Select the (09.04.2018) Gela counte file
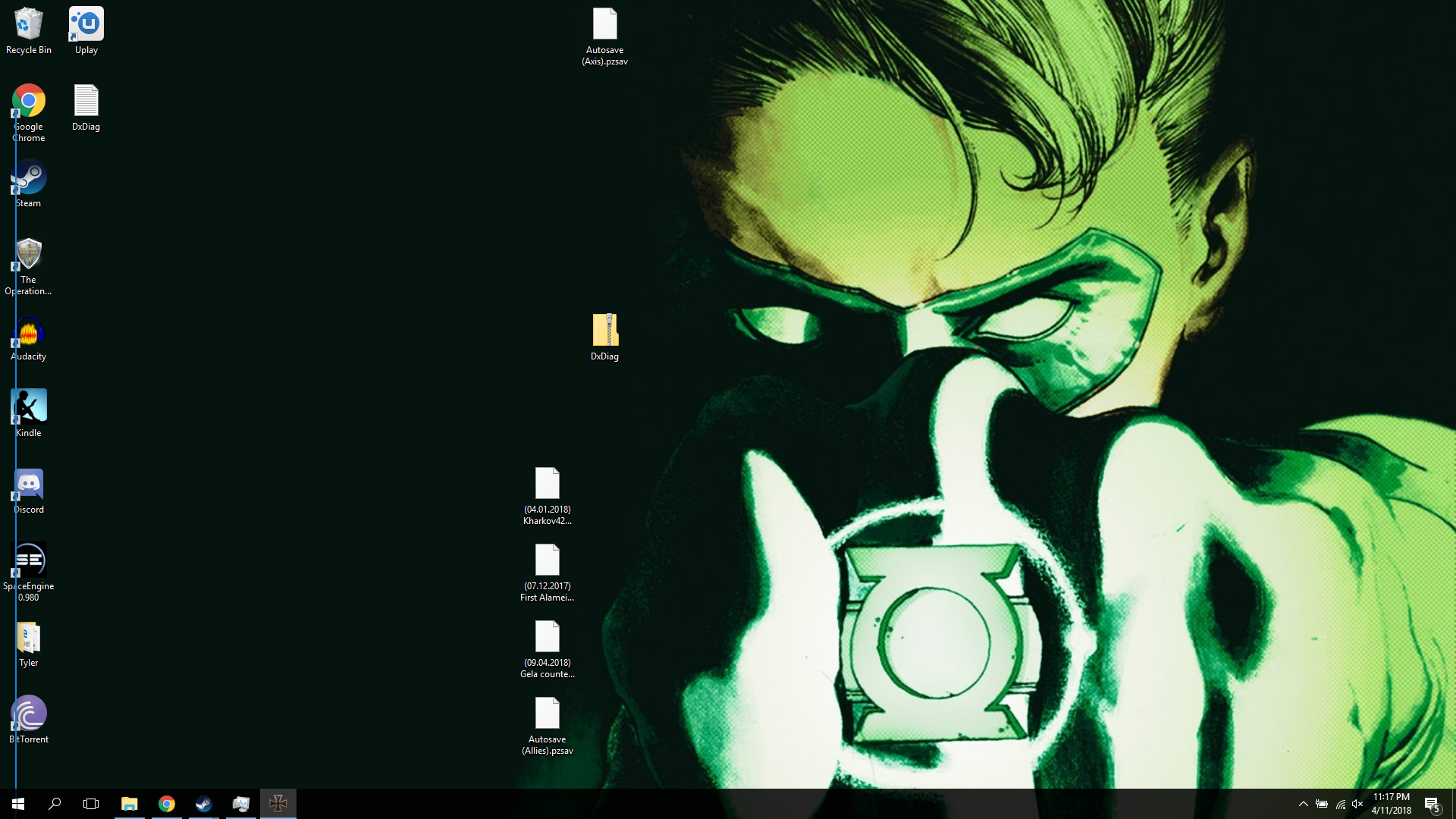 (x=548, y=650)
